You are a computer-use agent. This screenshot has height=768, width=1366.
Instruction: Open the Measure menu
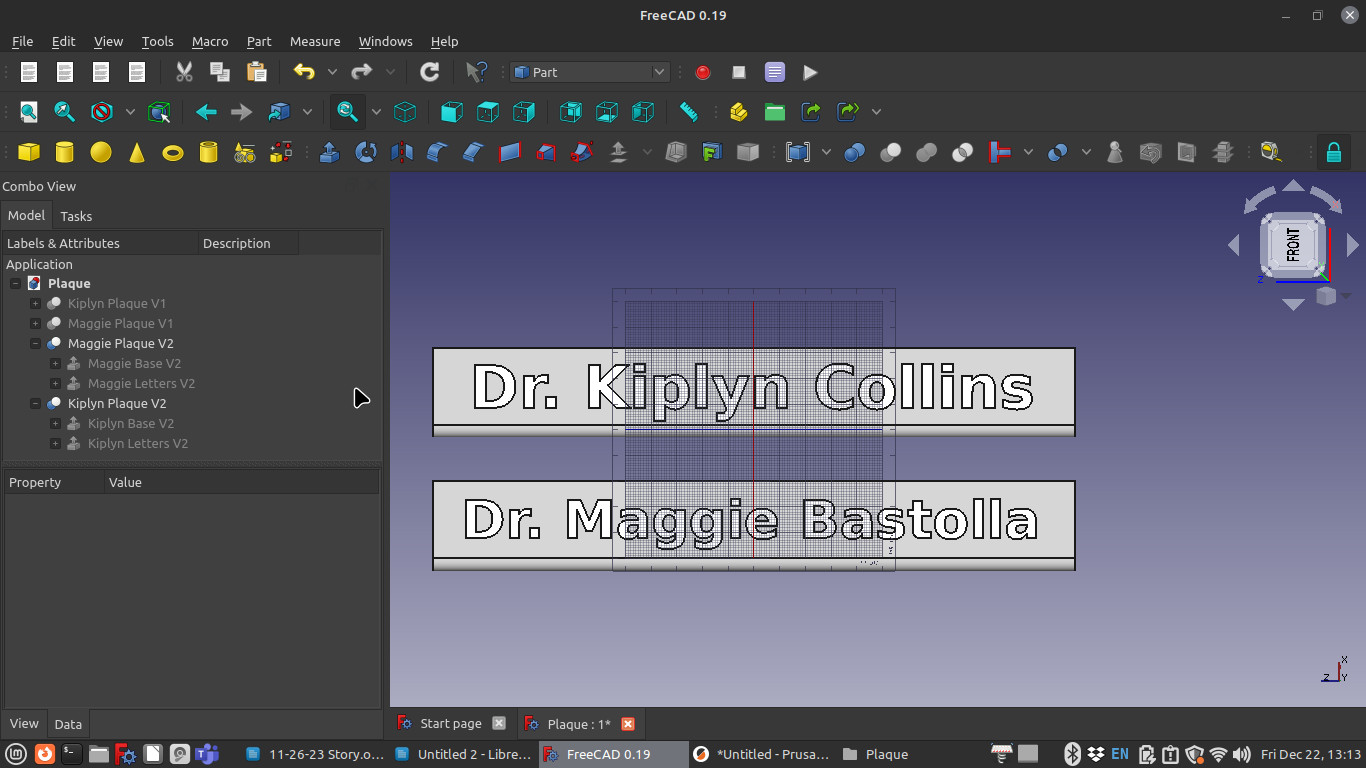pos(315,41)
